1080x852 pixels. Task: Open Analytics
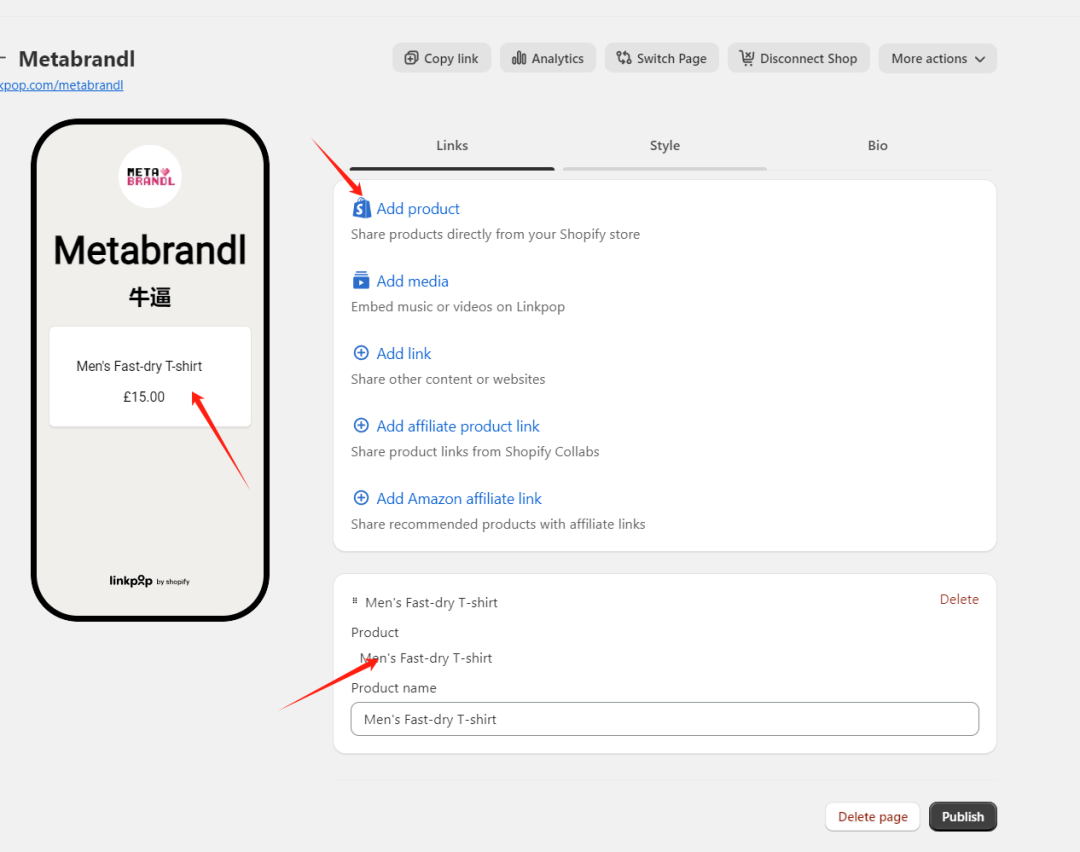tap(548, 59)
